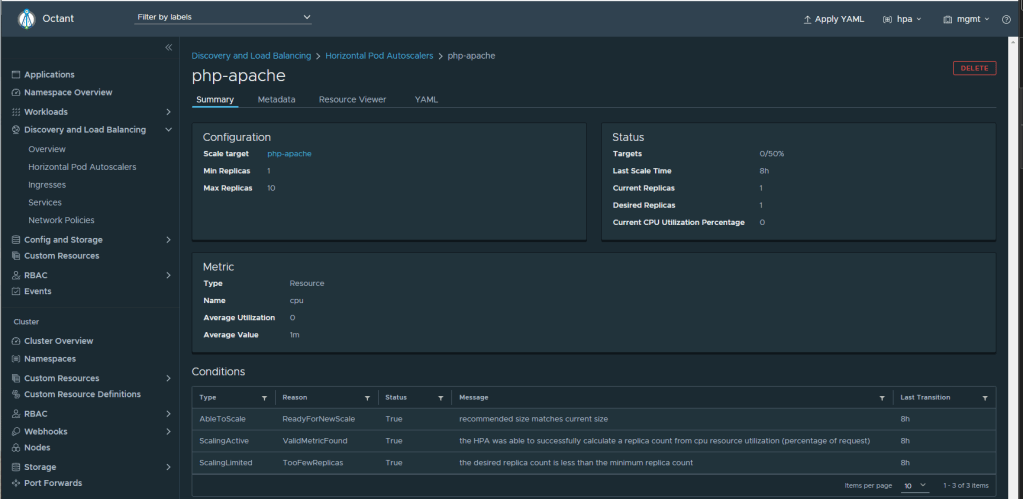Go to Nodes in the Cluster section
The height and width of the screenshot is (499, 1023).
point(37,447)
